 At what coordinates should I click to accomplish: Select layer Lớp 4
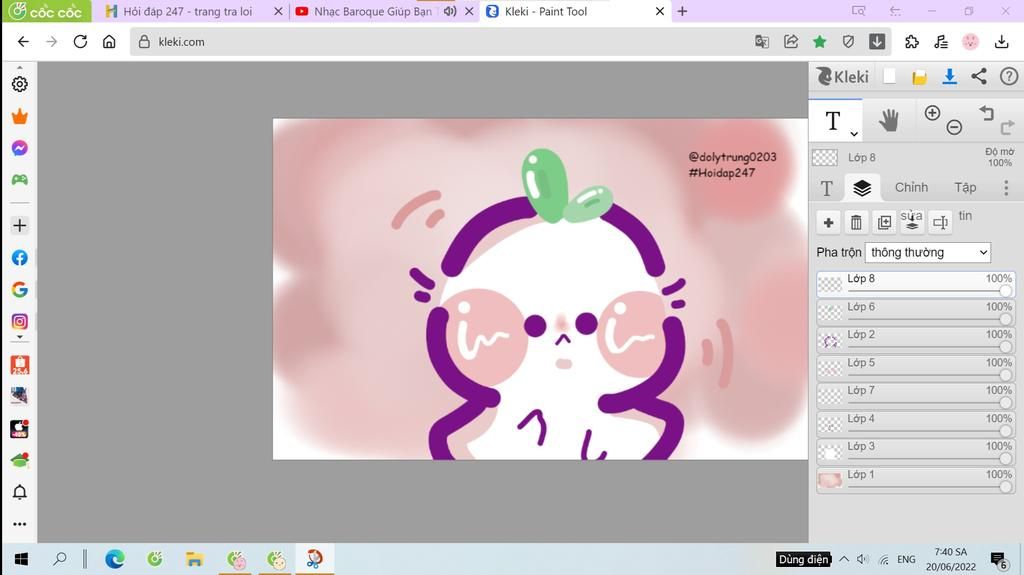[916, 425]
